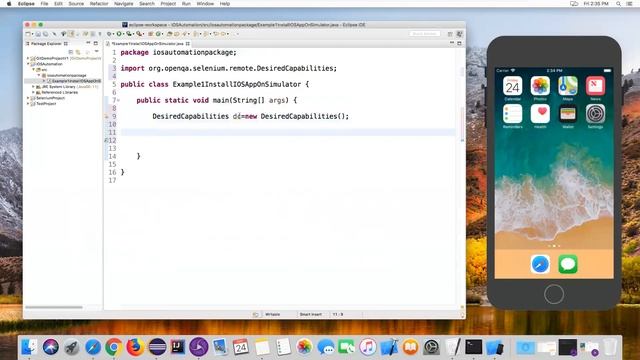Open Reminders app on the iPhone simulator

pos(512,114)
